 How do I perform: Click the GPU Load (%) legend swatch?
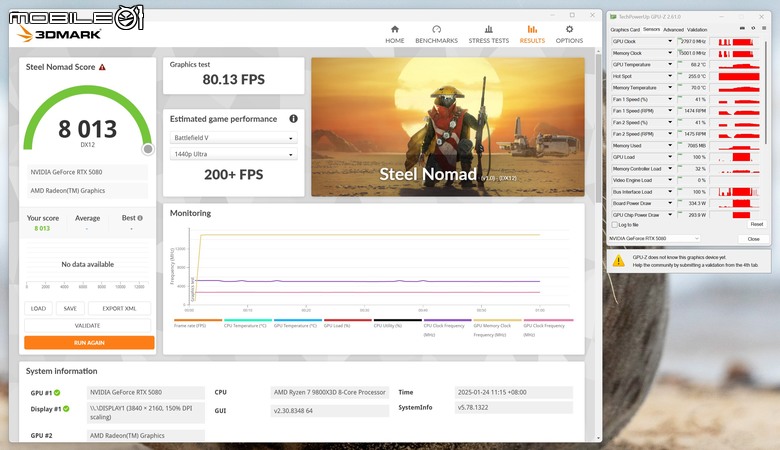pos(348,320)
